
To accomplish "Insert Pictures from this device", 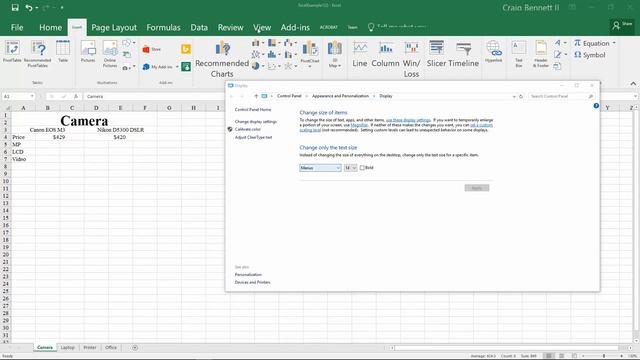I will (88, 51).
